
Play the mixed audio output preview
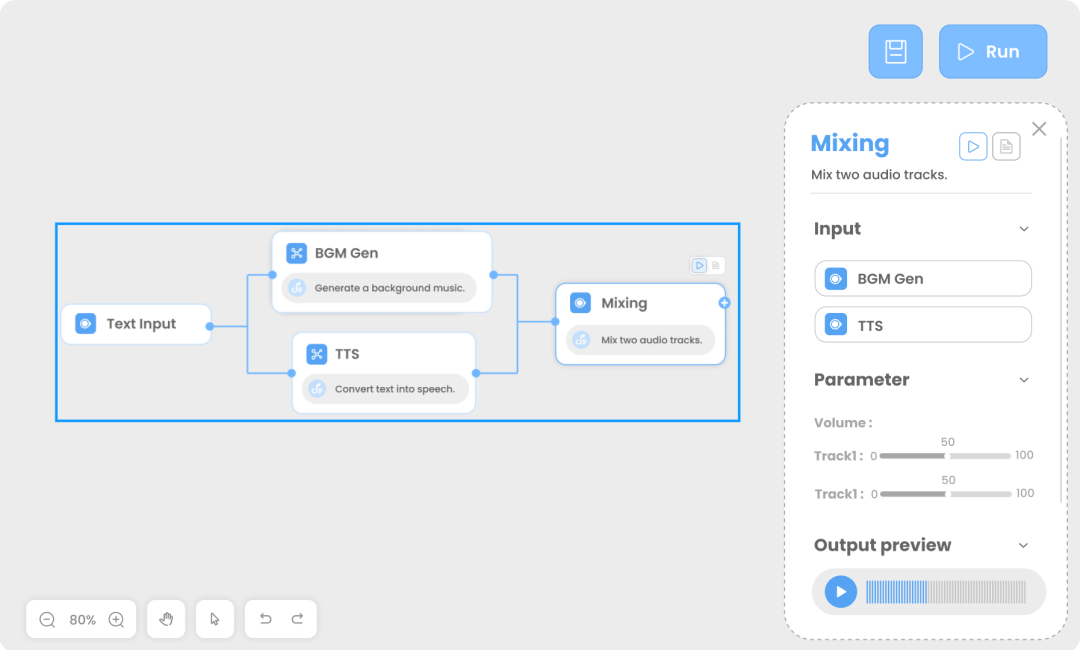click(839, 591)
